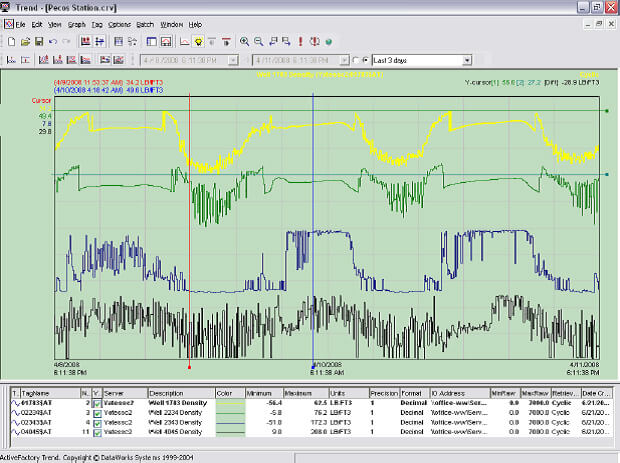The height and width of the screenshot is (463, 620).
Task: Create a new trend file
Action: click(11, 42)
